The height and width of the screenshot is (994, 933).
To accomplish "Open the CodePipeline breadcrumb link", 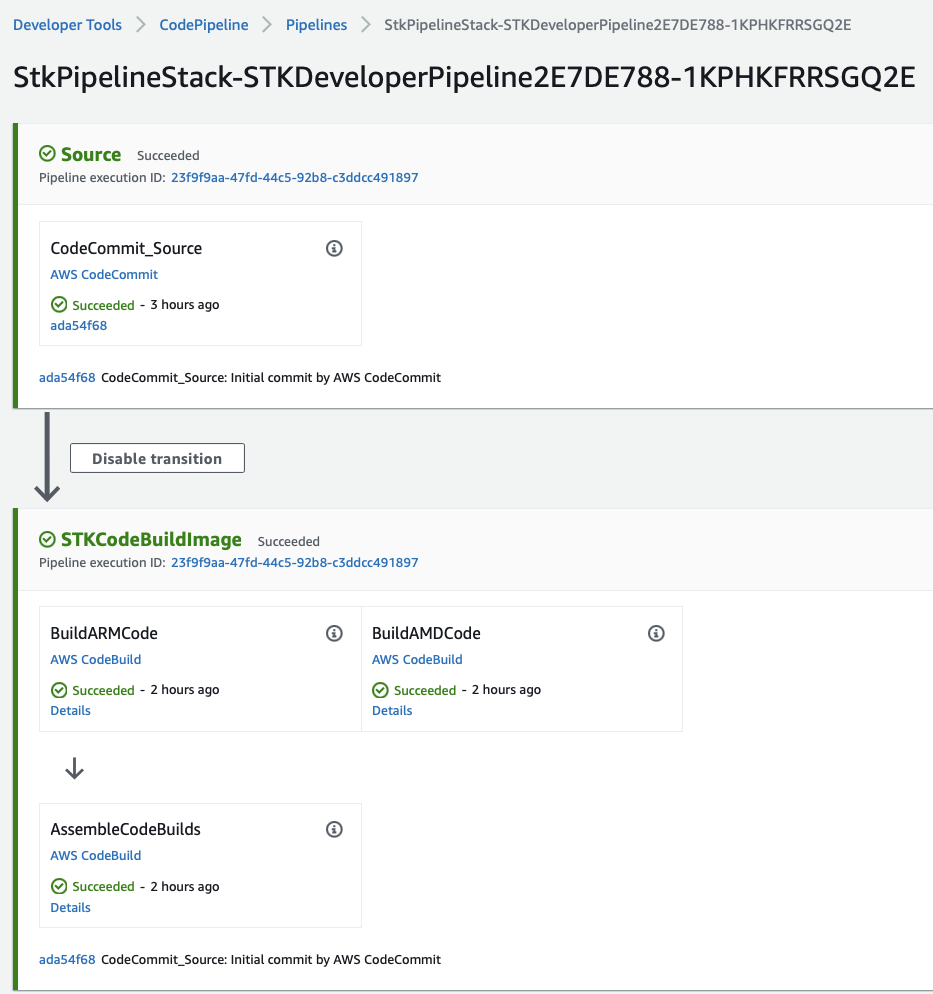I will (x=203, y=25).
